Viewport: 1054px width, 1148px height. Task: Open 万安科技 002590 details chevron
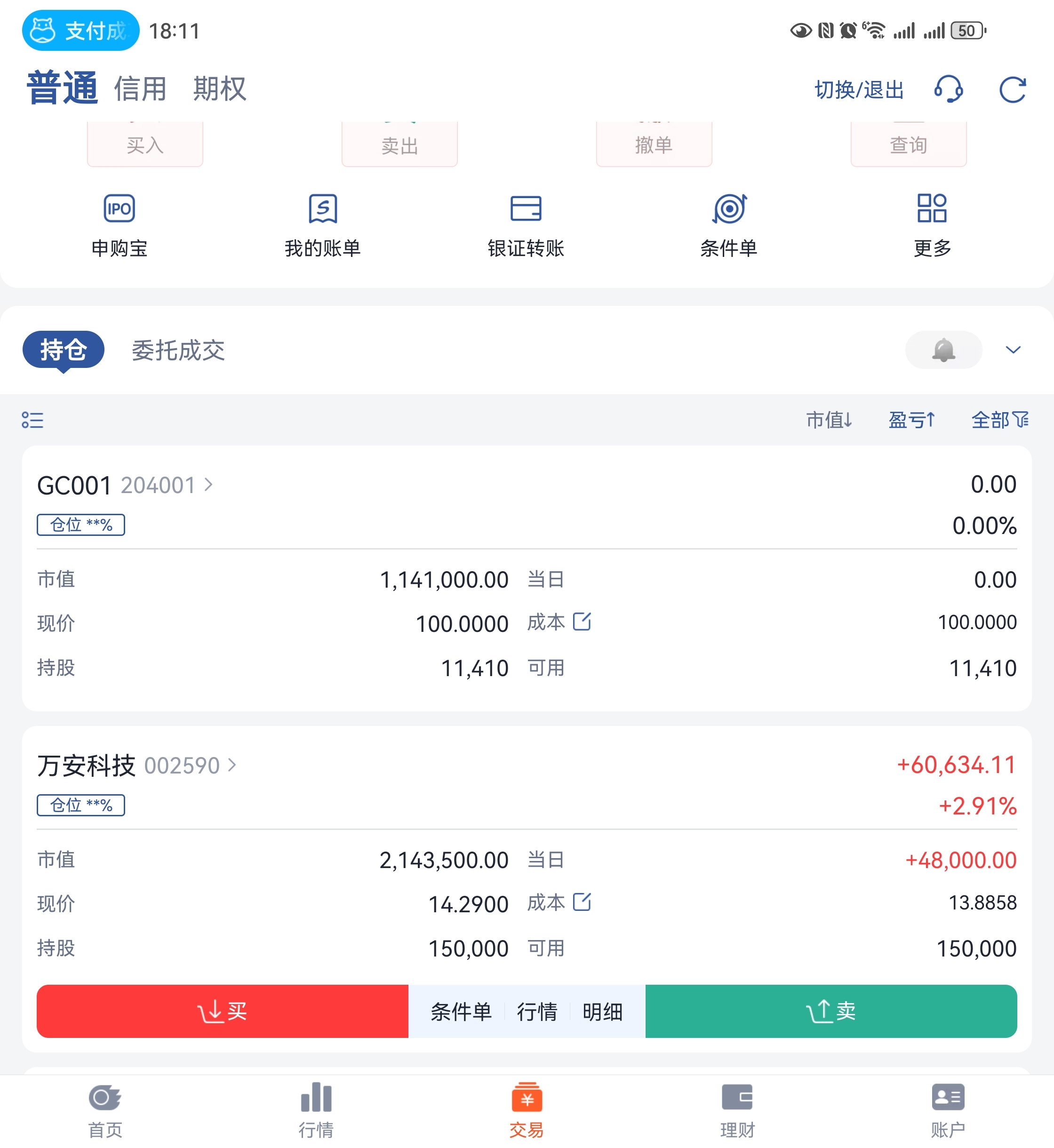click(232, 765)
